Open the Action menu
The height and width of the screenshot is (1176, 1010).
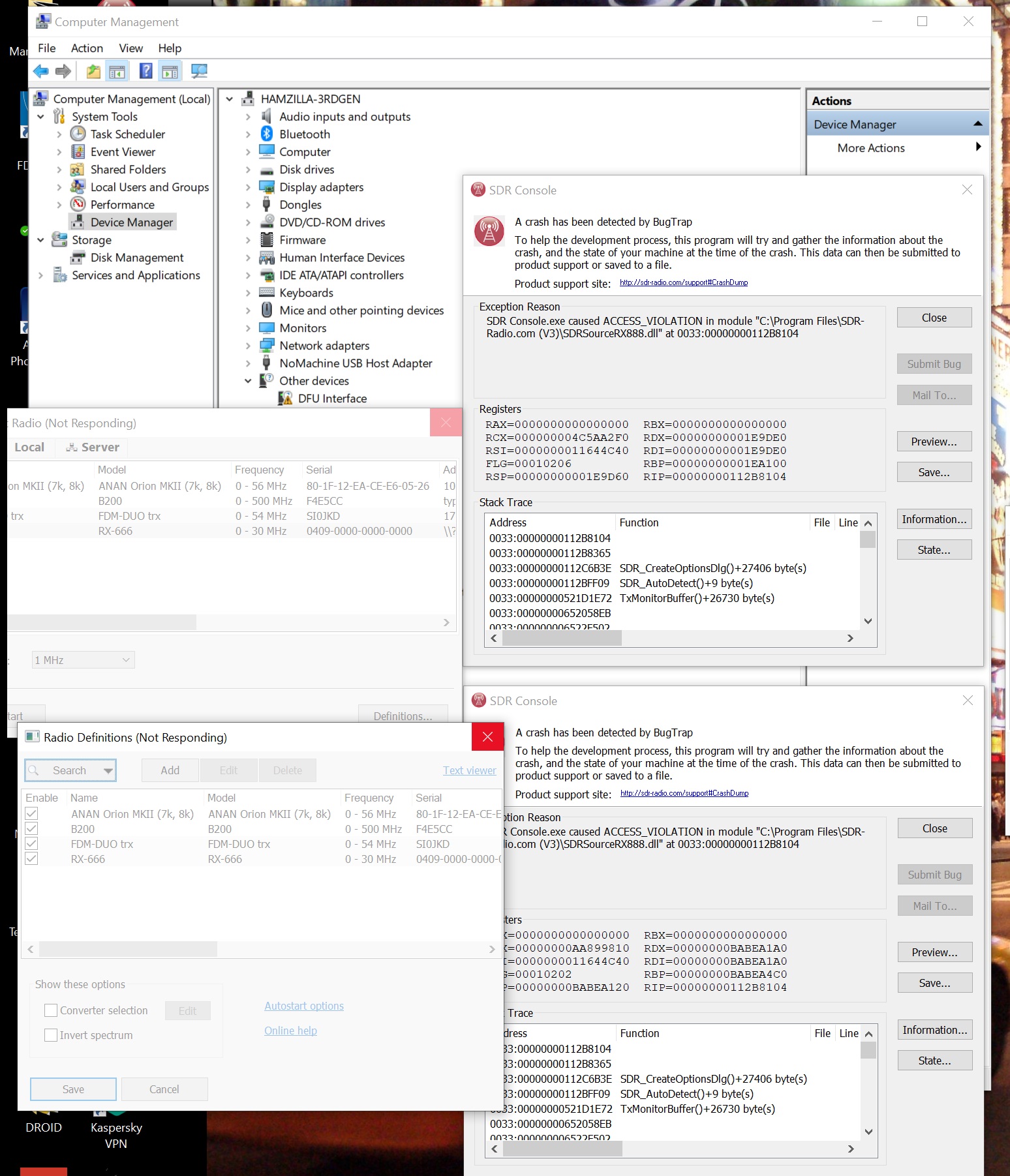pos(87,48)
